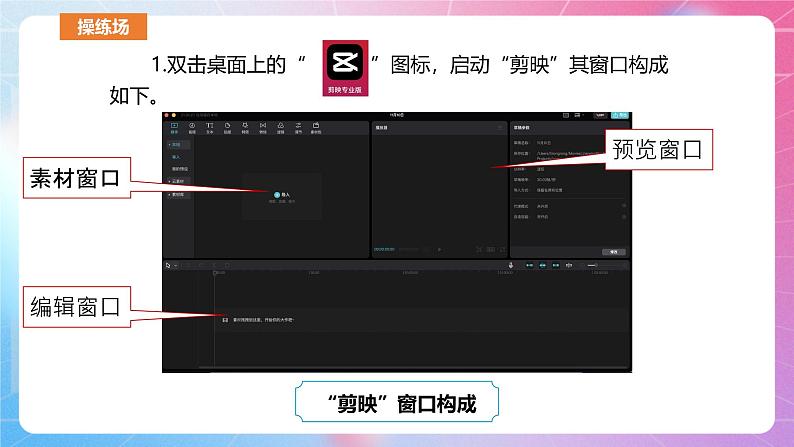The height and width of the screenshot is (447, 794).
Task: Select 我的预设 in the left sidebar
Action: [x=180, y=169]
